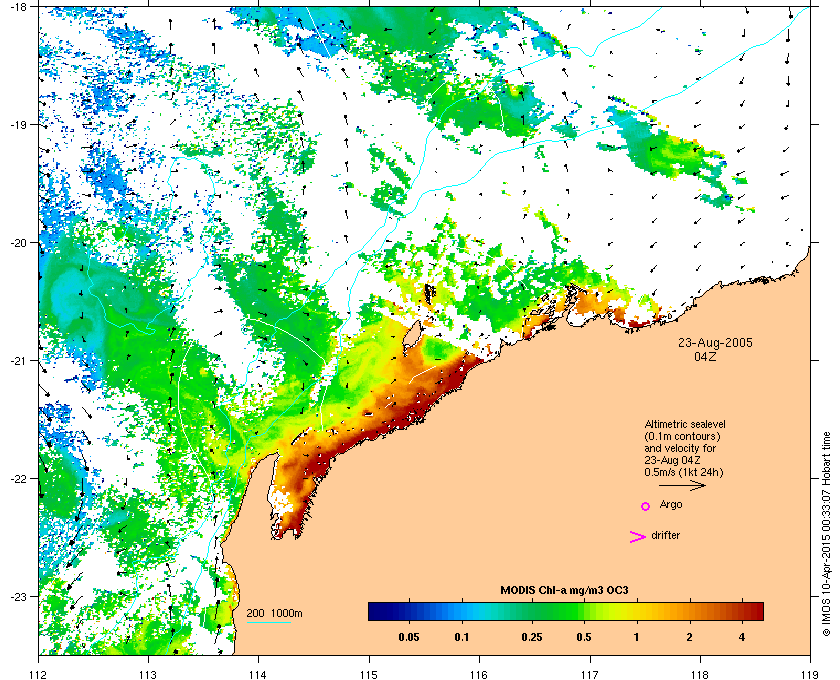Viewport: 840px width, 680px height.
Task: Click the -20 latitude axis label
Action: (18, 243)
